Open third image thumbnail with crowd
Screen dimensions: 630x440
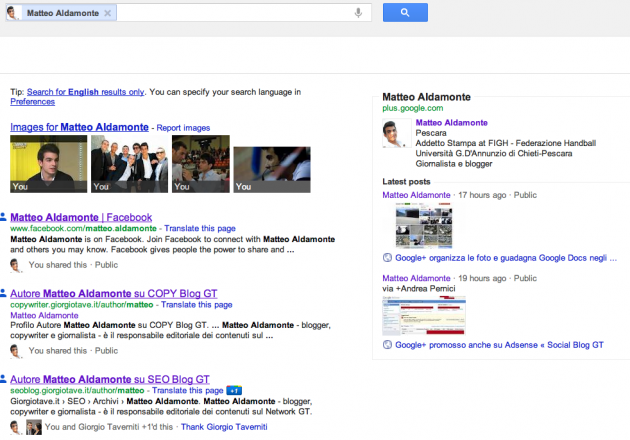(201, 164)
